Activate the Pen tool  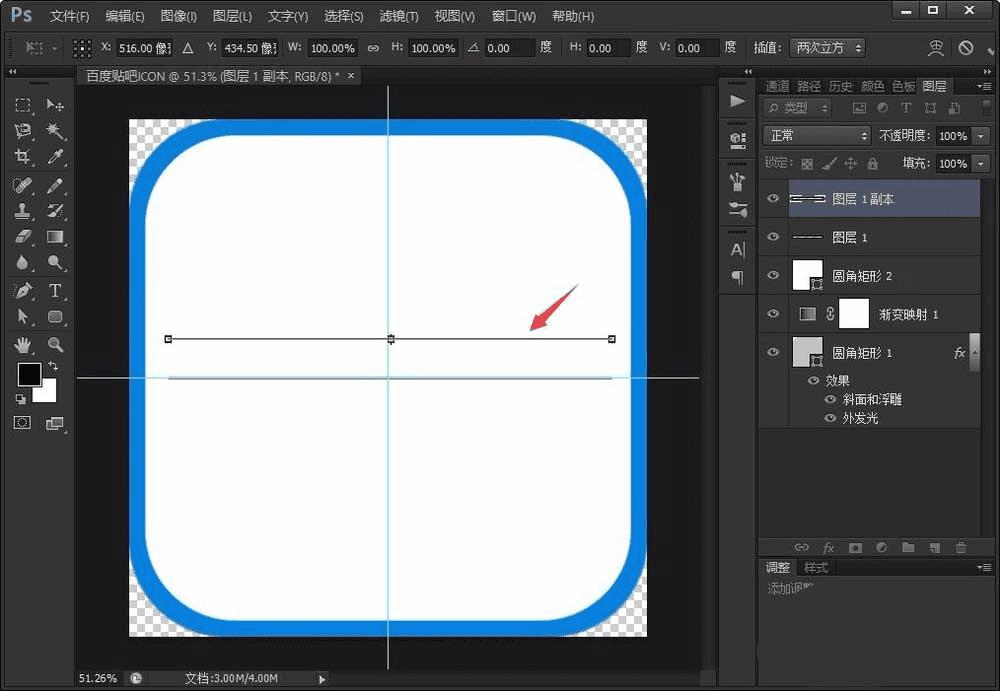pyautogui.click(x=23, y=291)
